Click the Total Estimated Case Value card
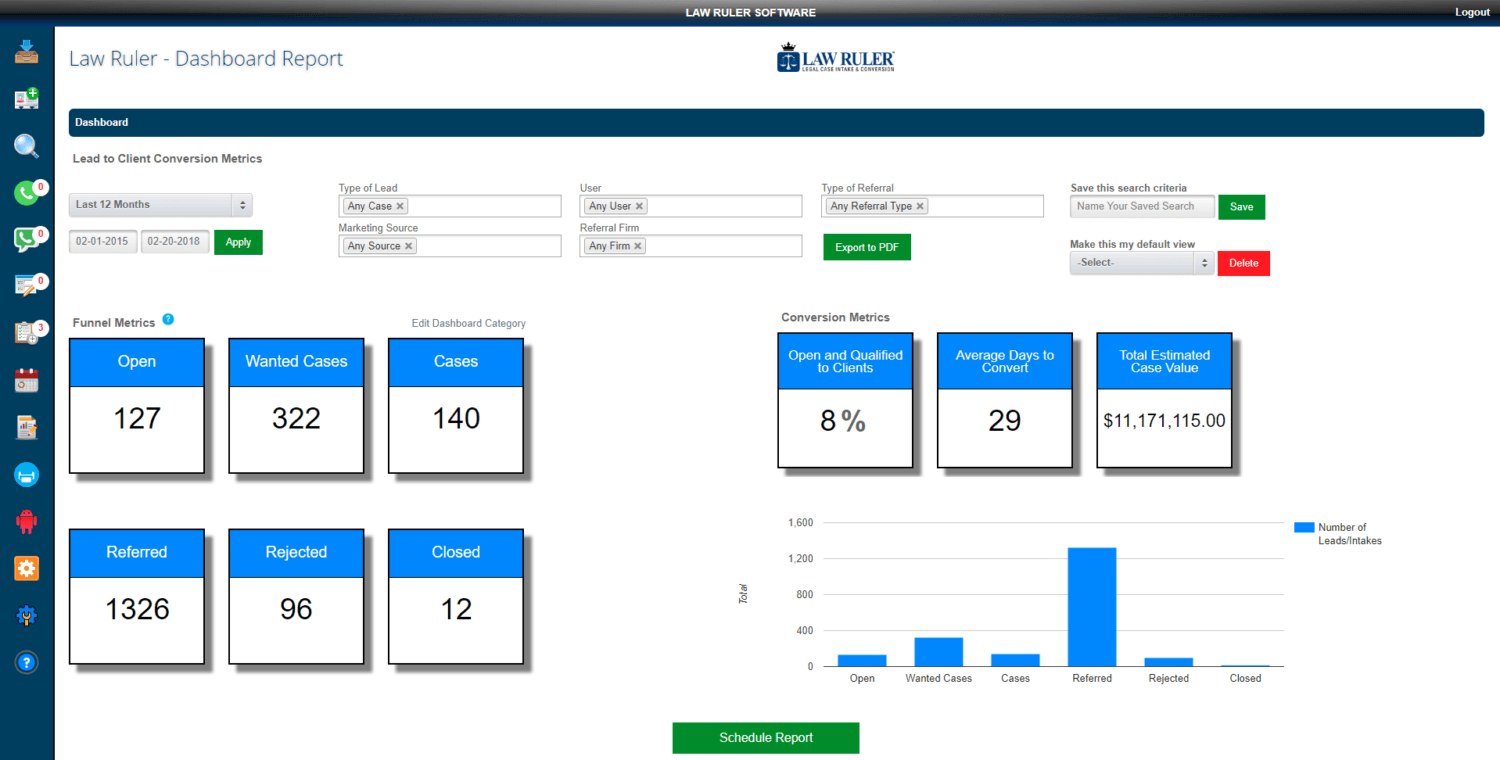1500x760 pixels. pos(1164,400)
